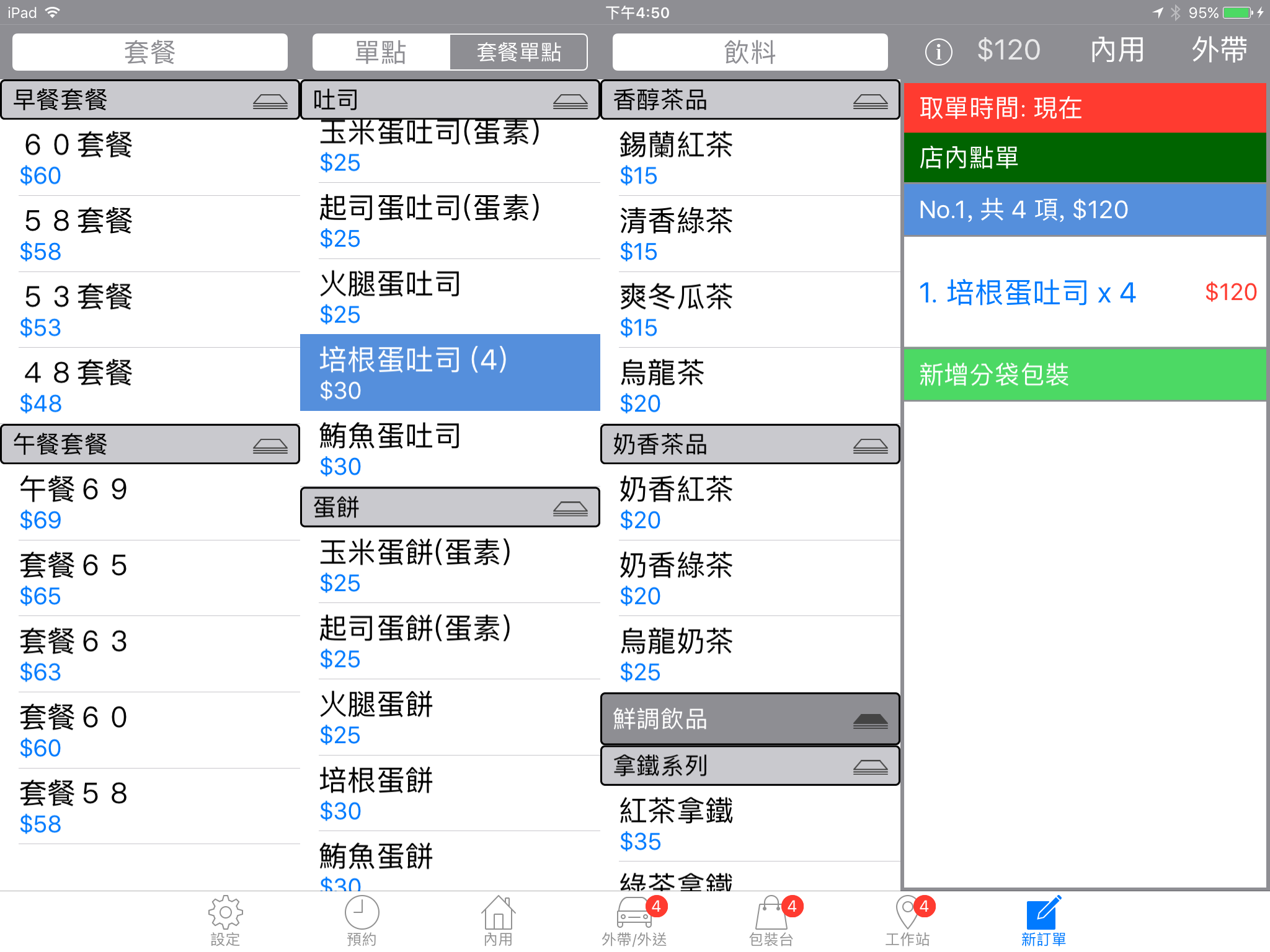This screenshot has height=952, width=1270.
Task: Select the 飲料 tab at top
Action: [750, 51]
